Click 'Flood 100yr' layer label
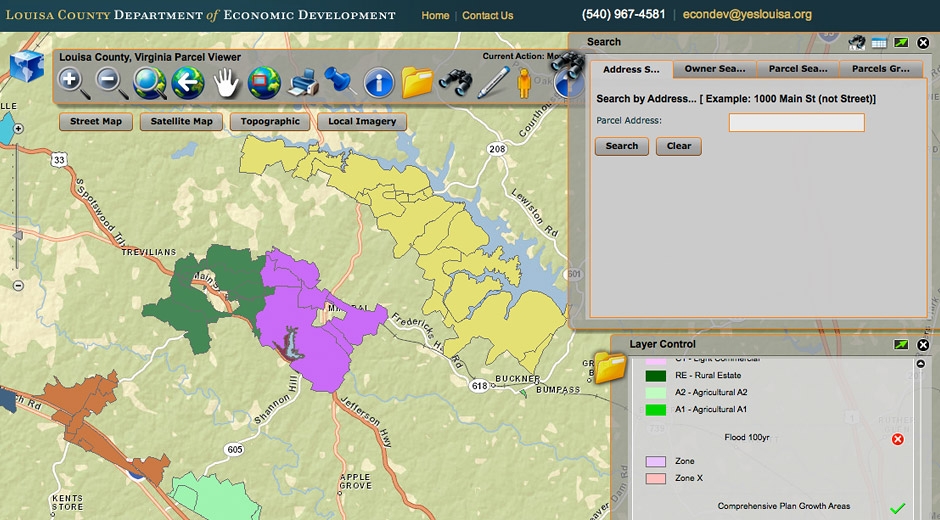 click(x=746, y=437)
